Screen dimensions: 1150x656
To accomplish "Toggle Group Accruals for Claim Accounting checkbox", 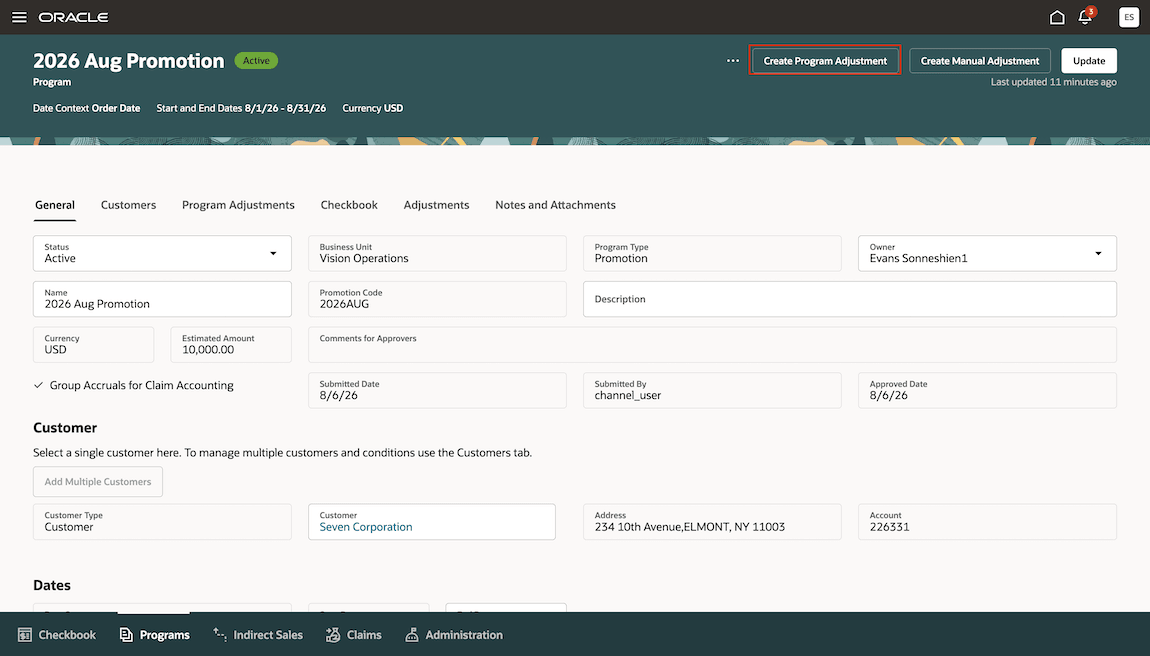I will (38, 385).
